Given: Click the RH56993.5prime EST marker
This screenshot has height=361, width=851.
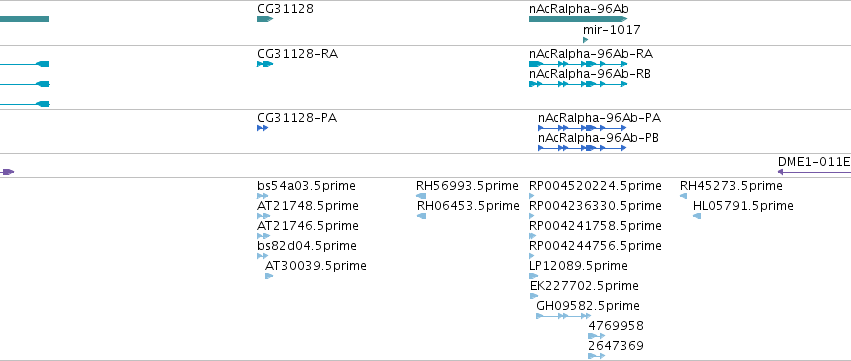Looking at the screenshot, I should point(421,196).
